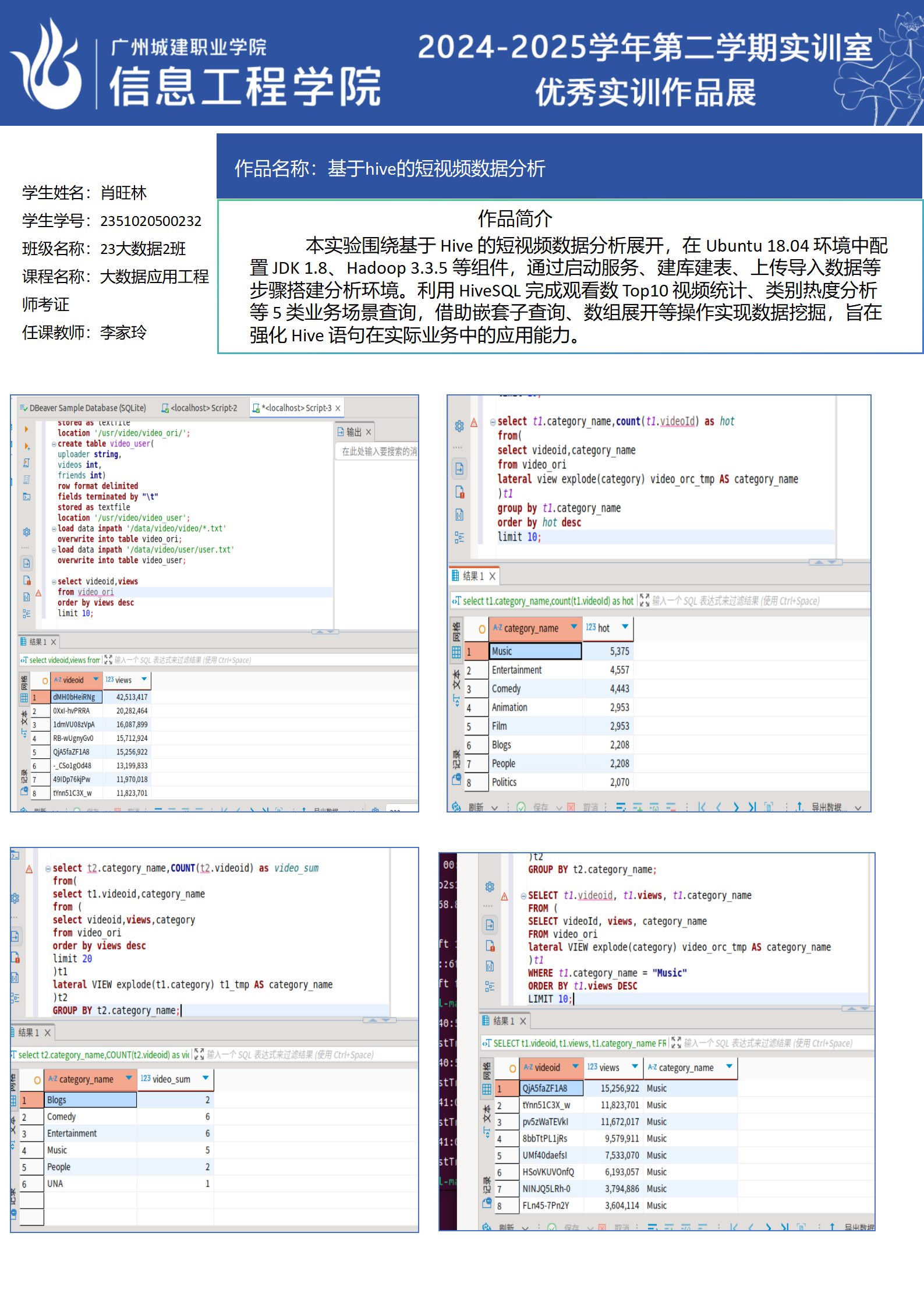Click the export data (导出数据) icon under hot results
The width and height of the screenshot is (924, 1307).
pos(800,807)
